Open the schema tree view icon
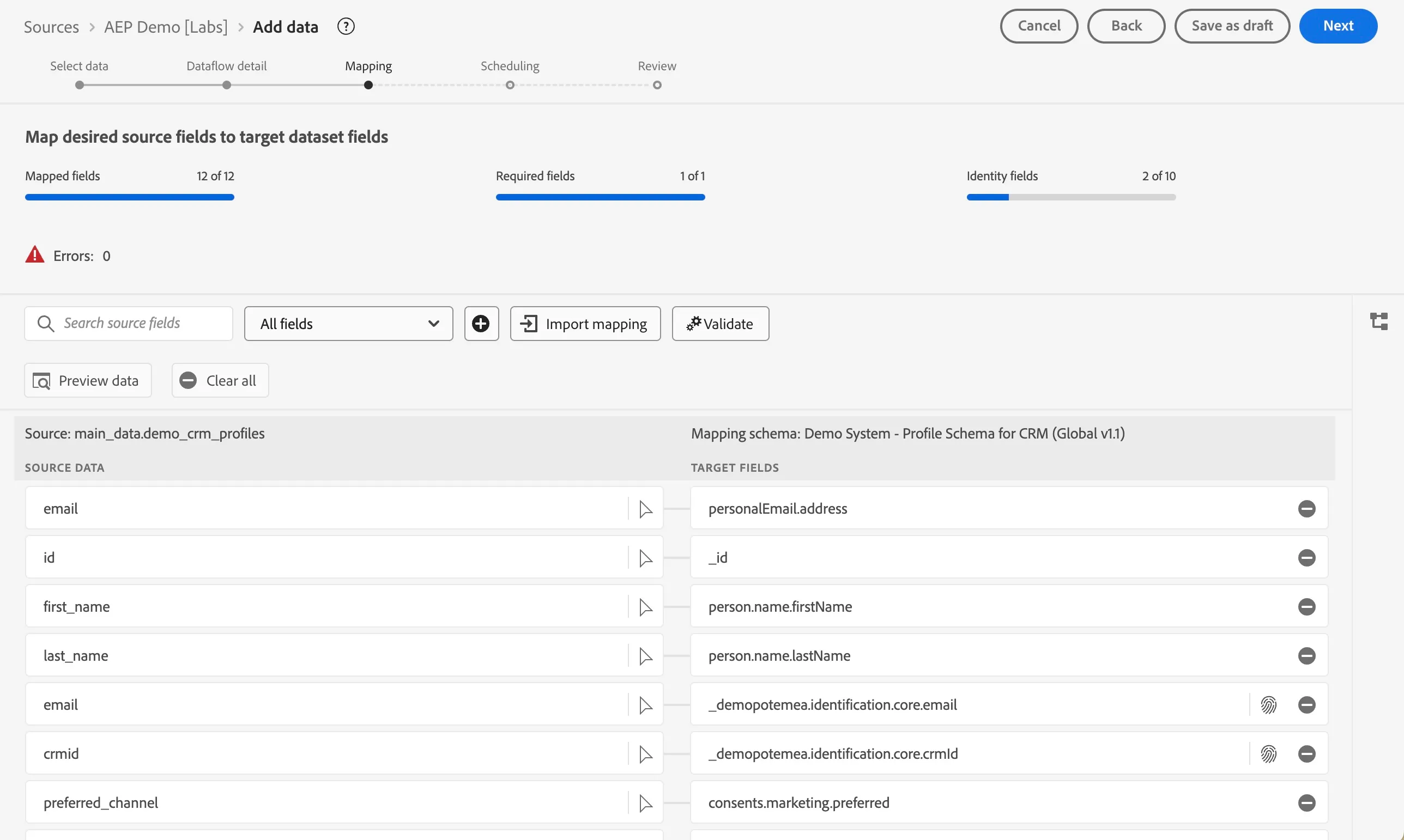This screenshot has width=1404, height=840. click(x=1378, y=321)
